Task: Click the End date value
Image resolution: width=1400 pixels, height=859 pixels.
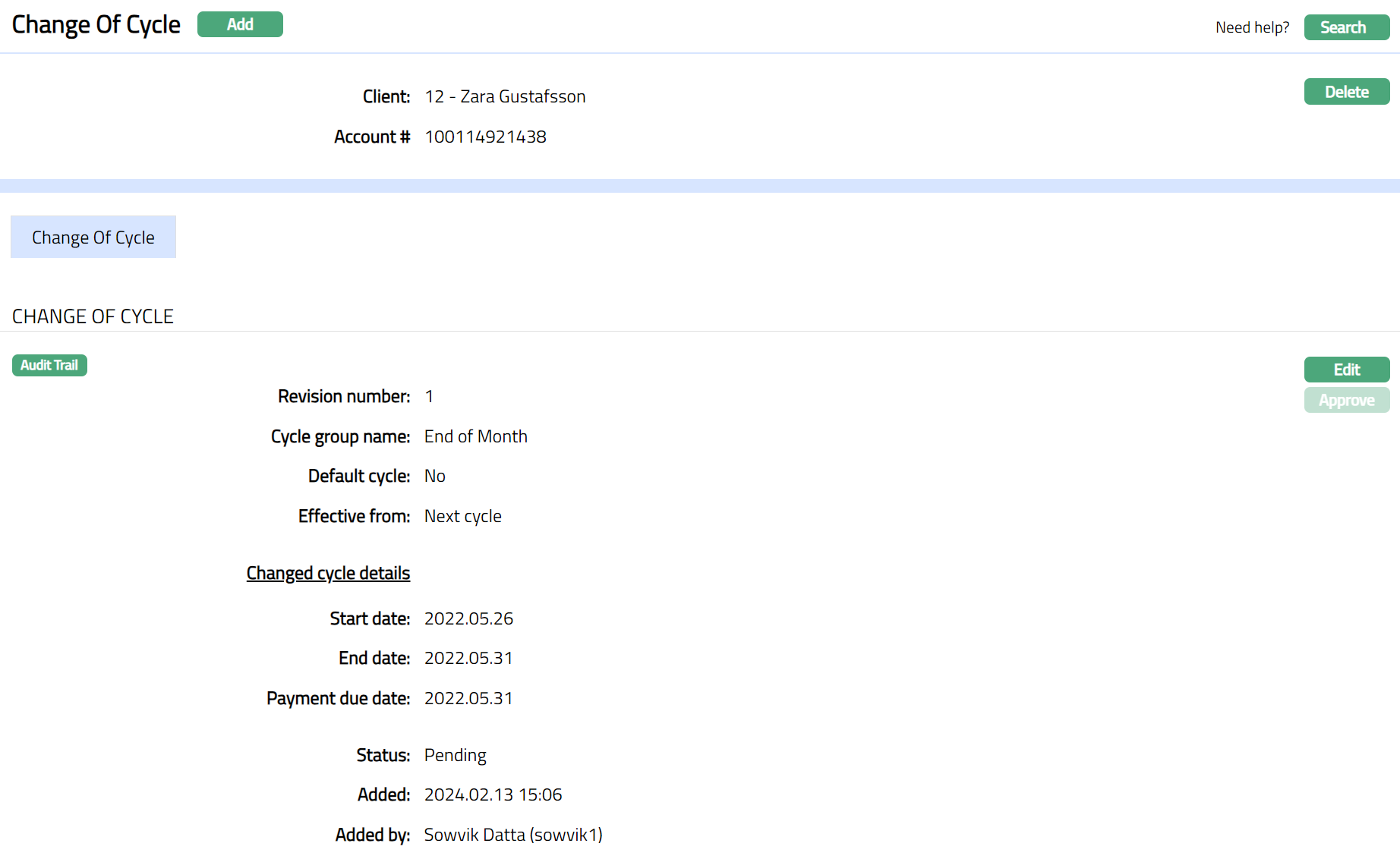Action: click(468, 658)
